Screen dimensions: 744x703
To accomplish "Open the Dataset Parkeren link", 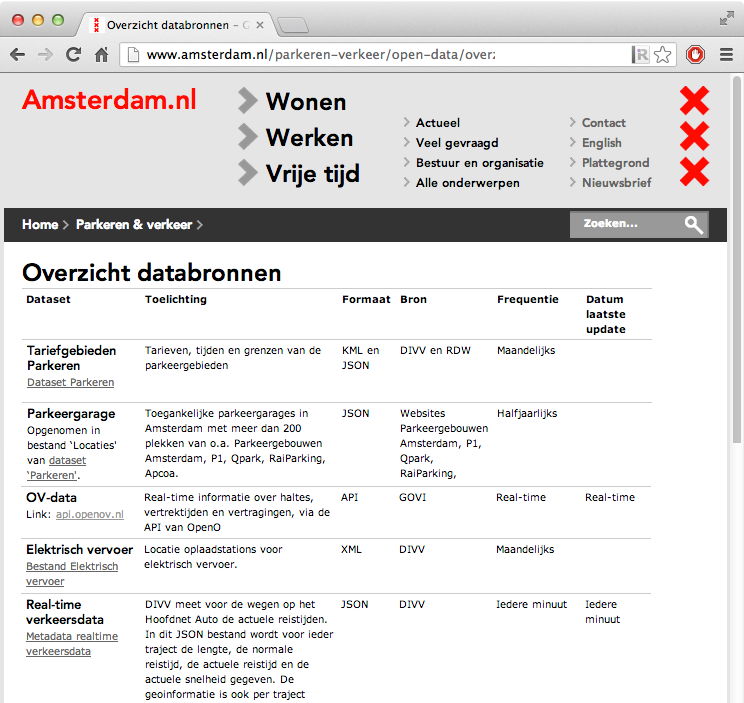I will tap(71, 382).
